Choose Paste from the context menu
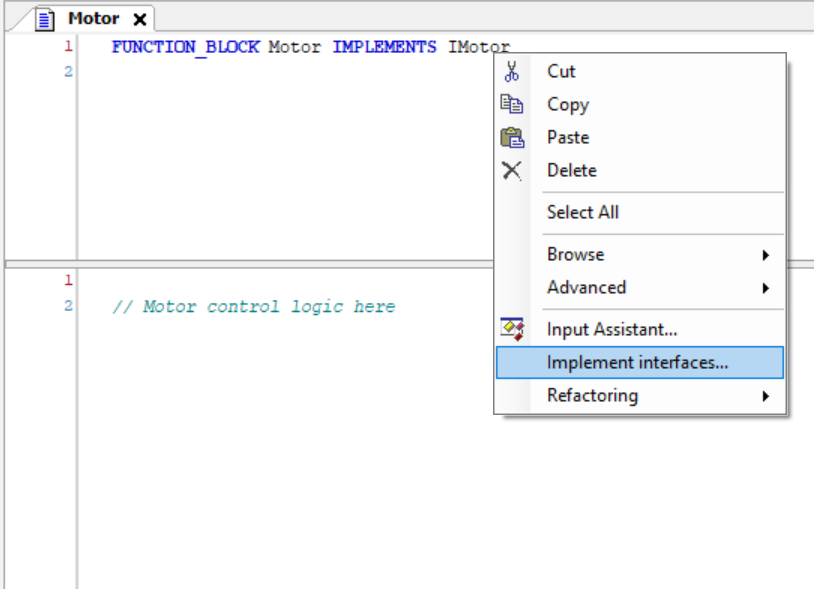This screenshot has height=589, width=814. pyautogui.click(x=640, y=138)
